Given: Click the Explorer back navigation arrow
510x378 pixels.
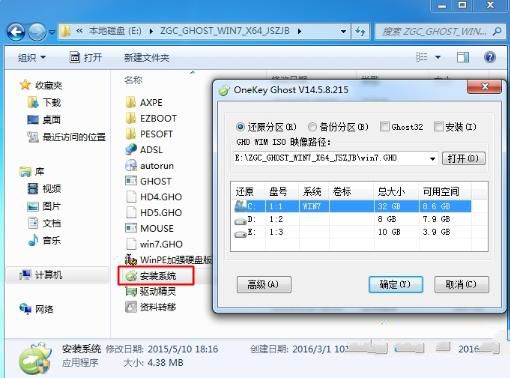Looking at the screenshot, I should 16,32.
